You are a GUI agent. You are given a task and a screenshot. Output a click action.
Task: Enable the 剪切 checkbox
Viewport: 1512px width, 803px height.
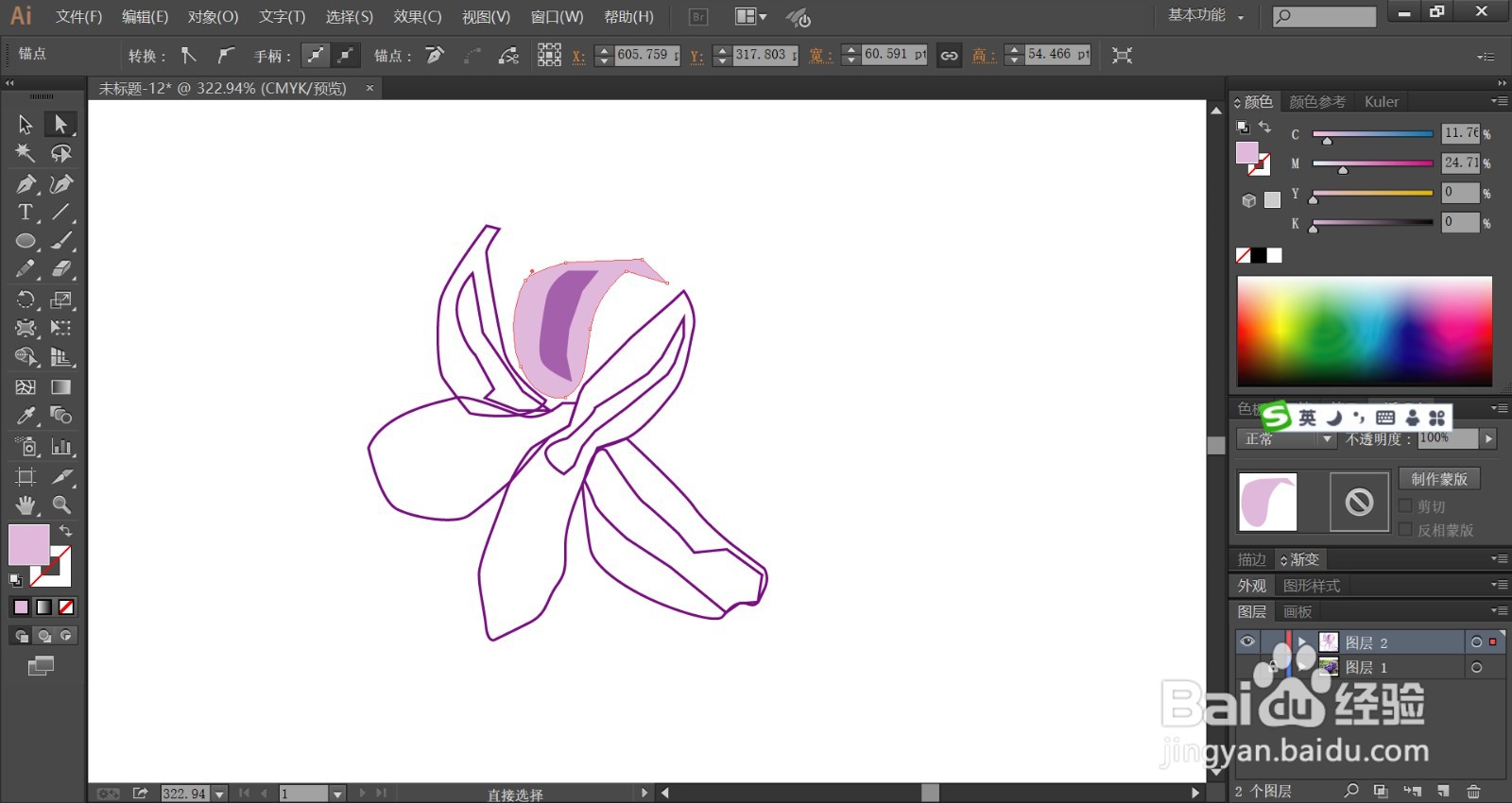1405,505
